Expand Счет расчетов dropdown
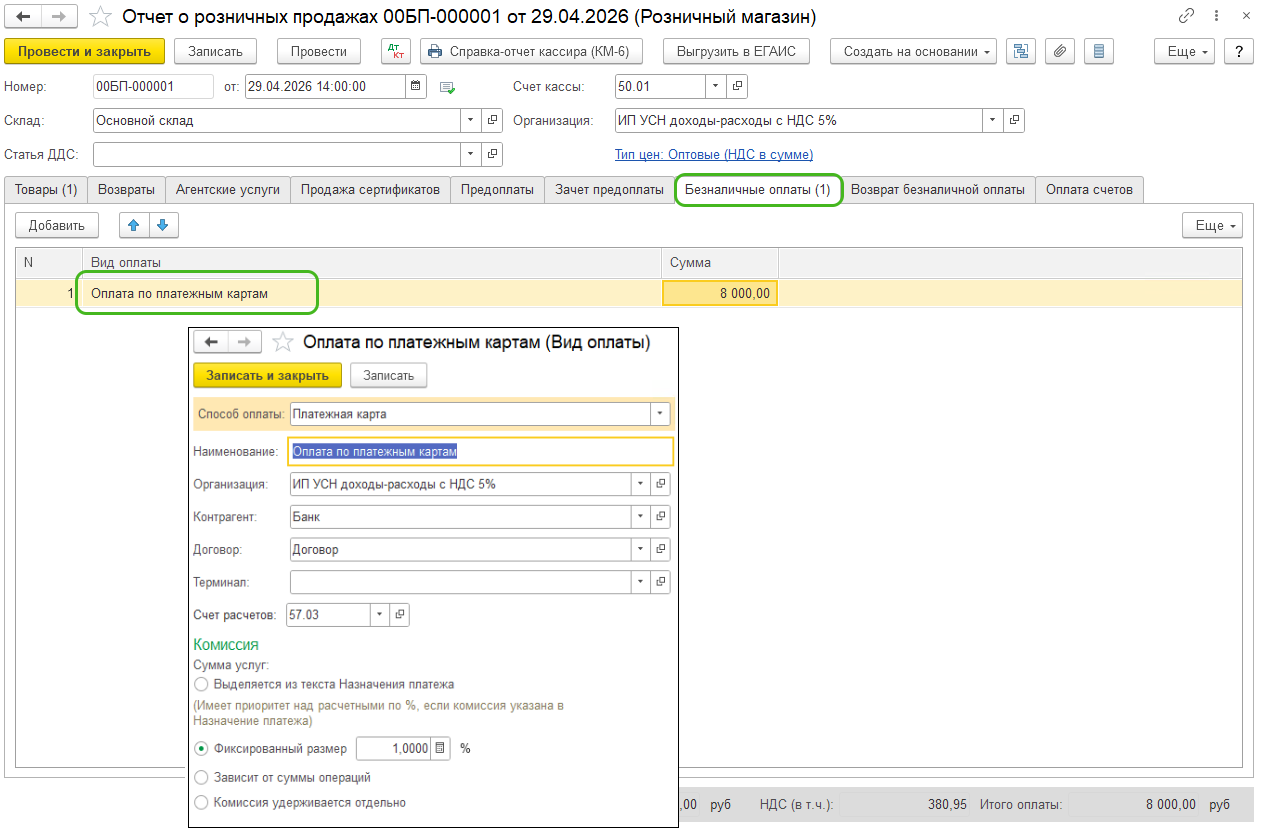 (379, 614)
